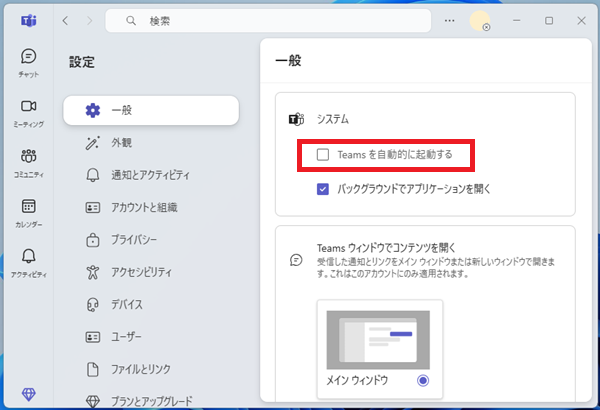
Task: Click the メイン ウィンドウ caption text
Action: click(x=357, y=381)
